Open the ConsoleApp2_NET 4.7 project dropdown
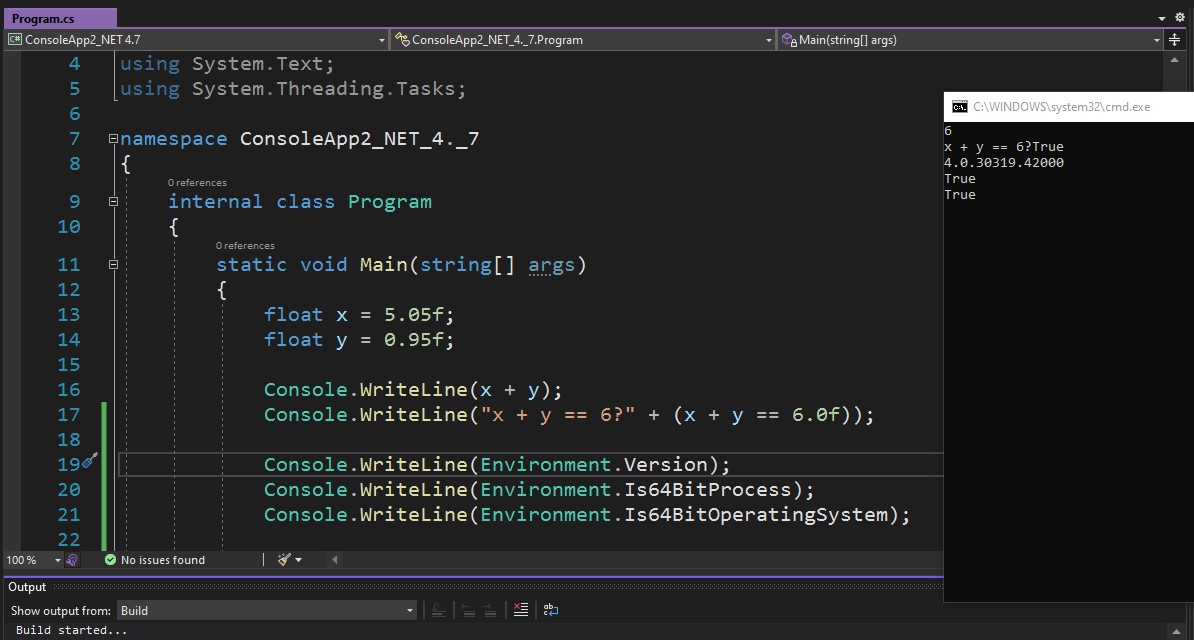 coord(197,40)
